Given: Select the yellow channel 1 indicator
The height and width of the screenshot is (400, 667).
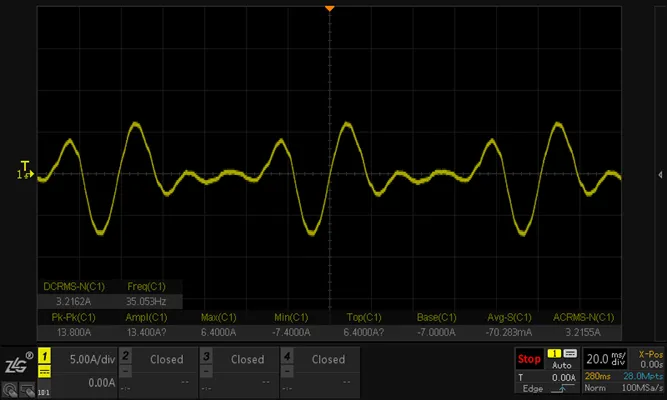Looking at the screenshot, I should [45, 356].
